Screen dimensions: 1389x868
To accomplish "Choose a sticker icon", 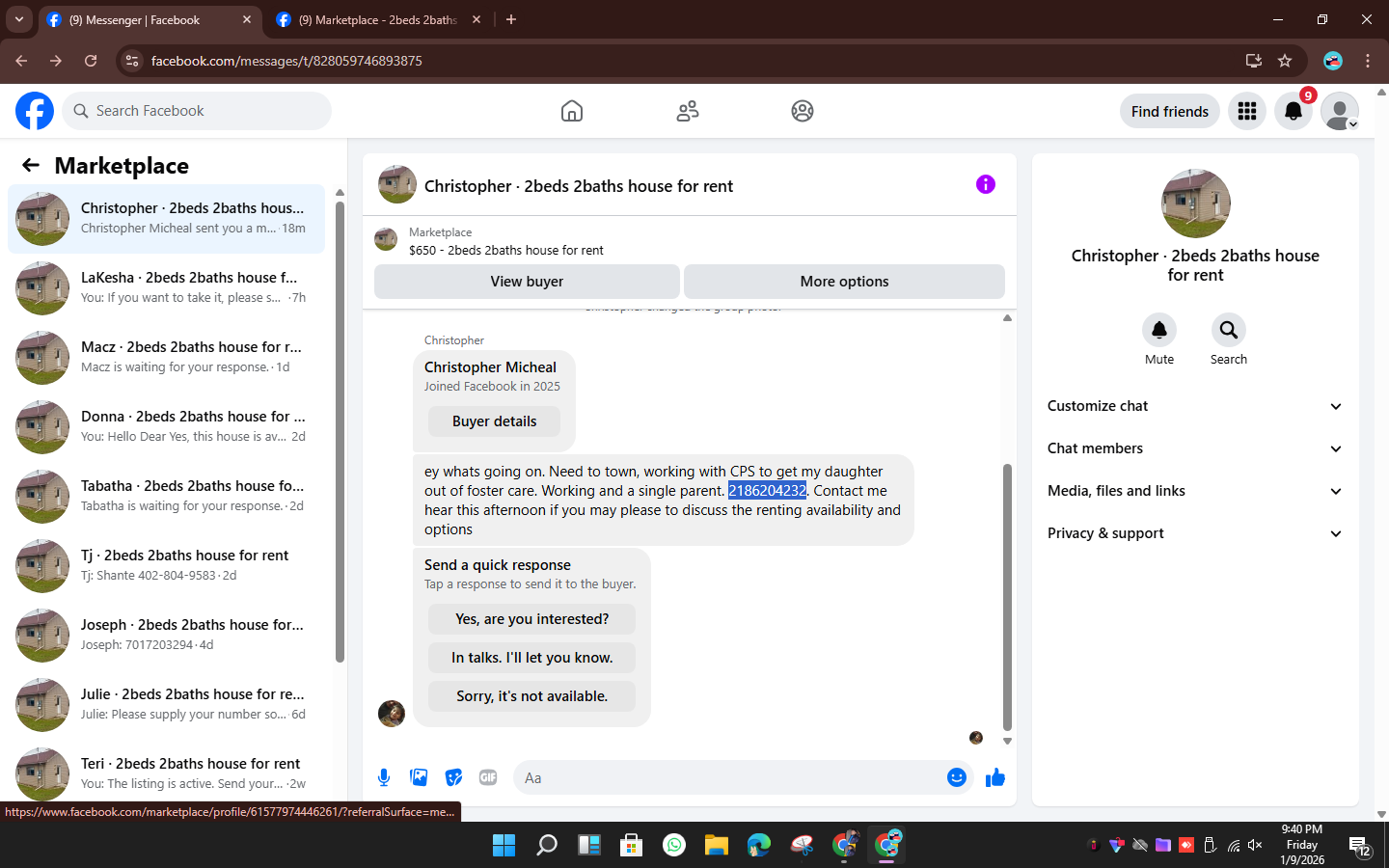I will click(453, 777).
